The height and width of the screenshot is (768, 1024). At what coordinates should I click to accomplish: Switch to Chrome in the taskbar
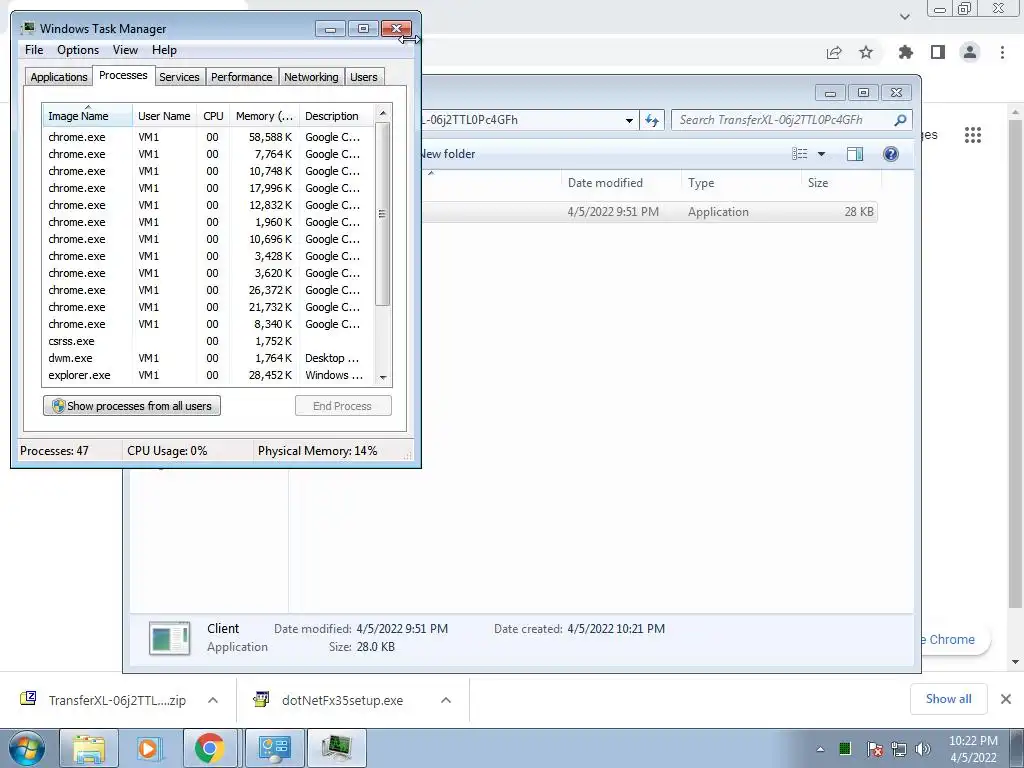[209, 748]
